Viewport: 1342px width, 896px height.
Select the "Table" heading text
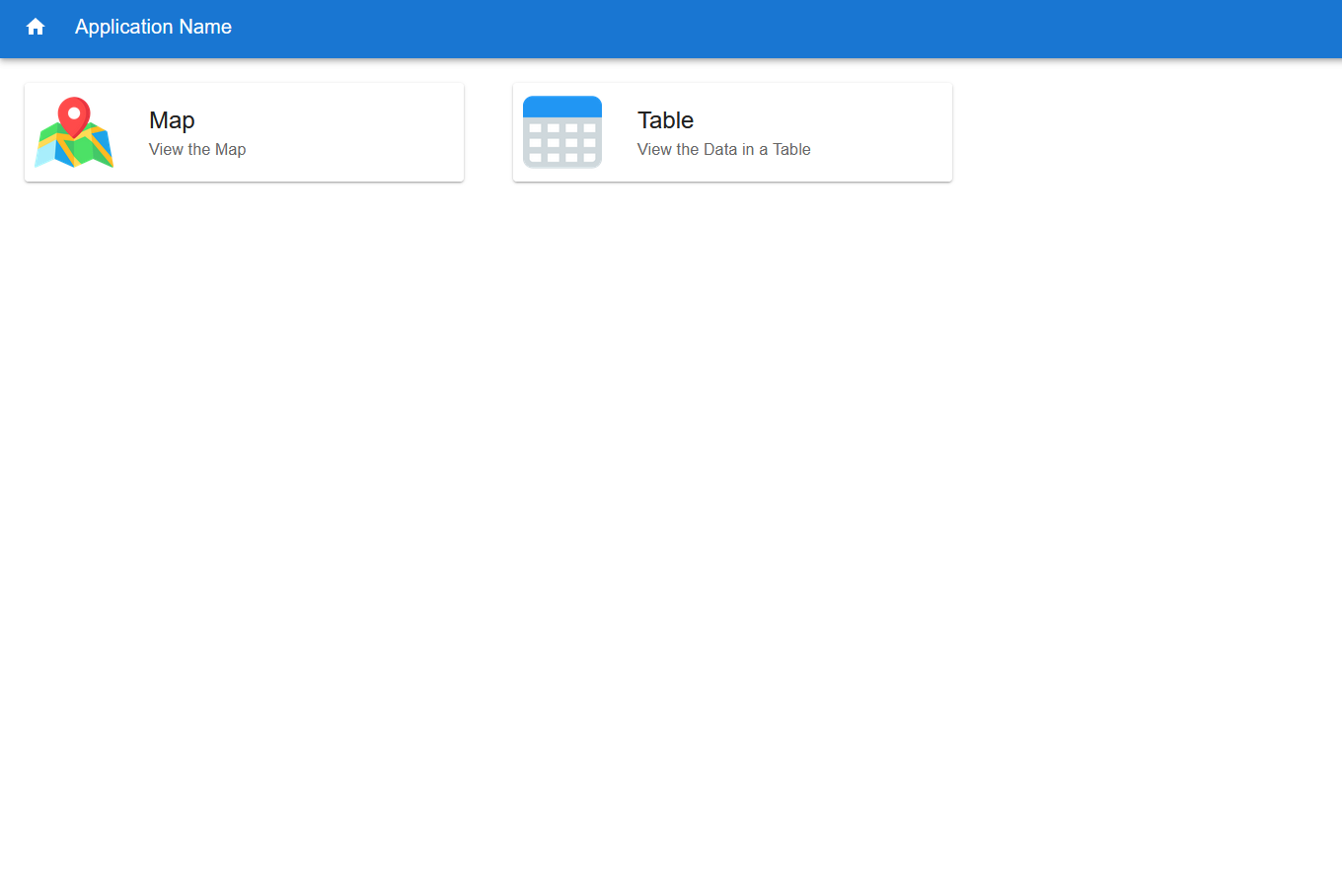(x=665, y=120)
